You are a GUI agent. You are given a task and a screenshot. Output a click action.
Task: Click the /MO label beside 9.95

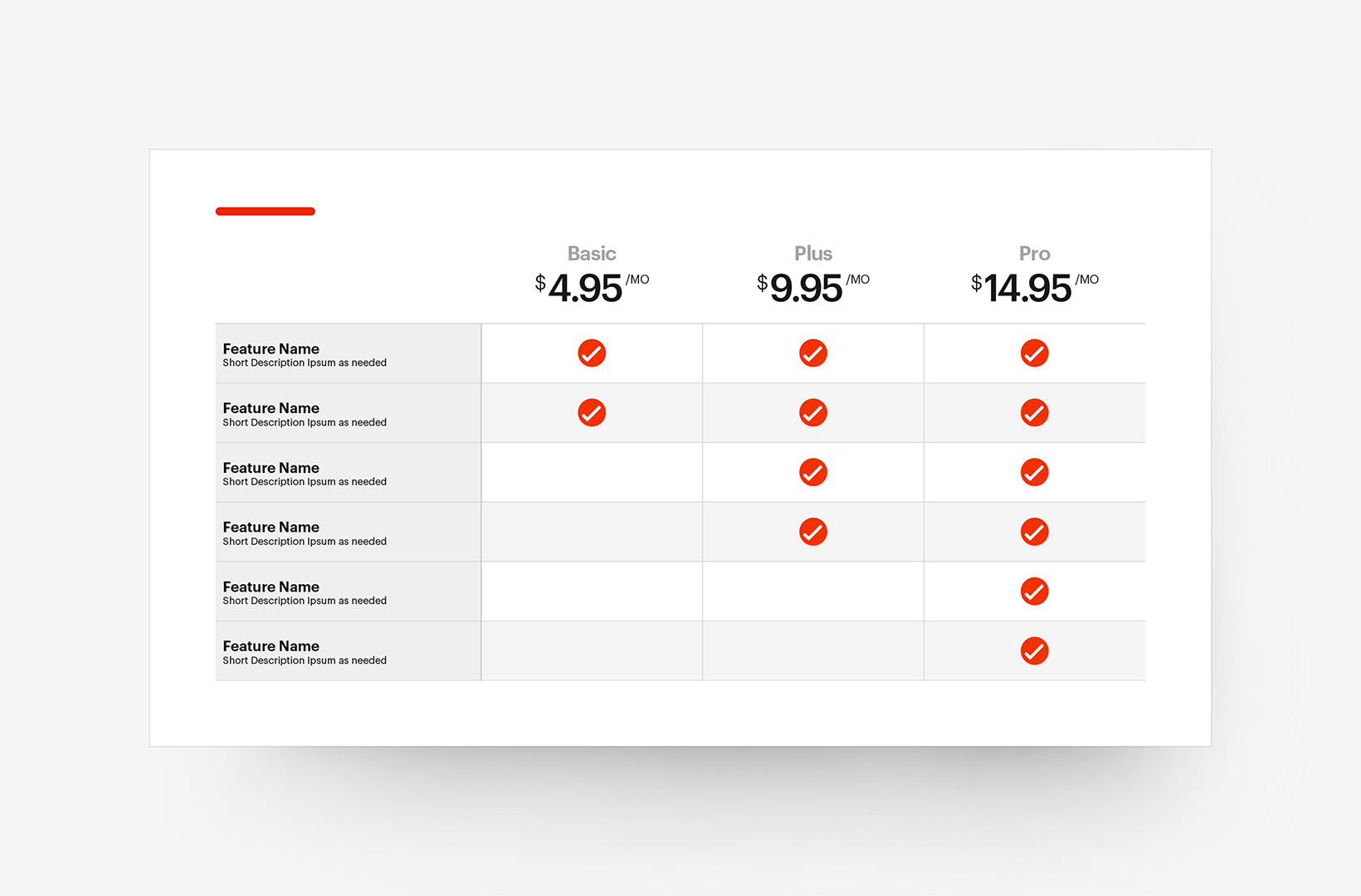tap(858, 280)
